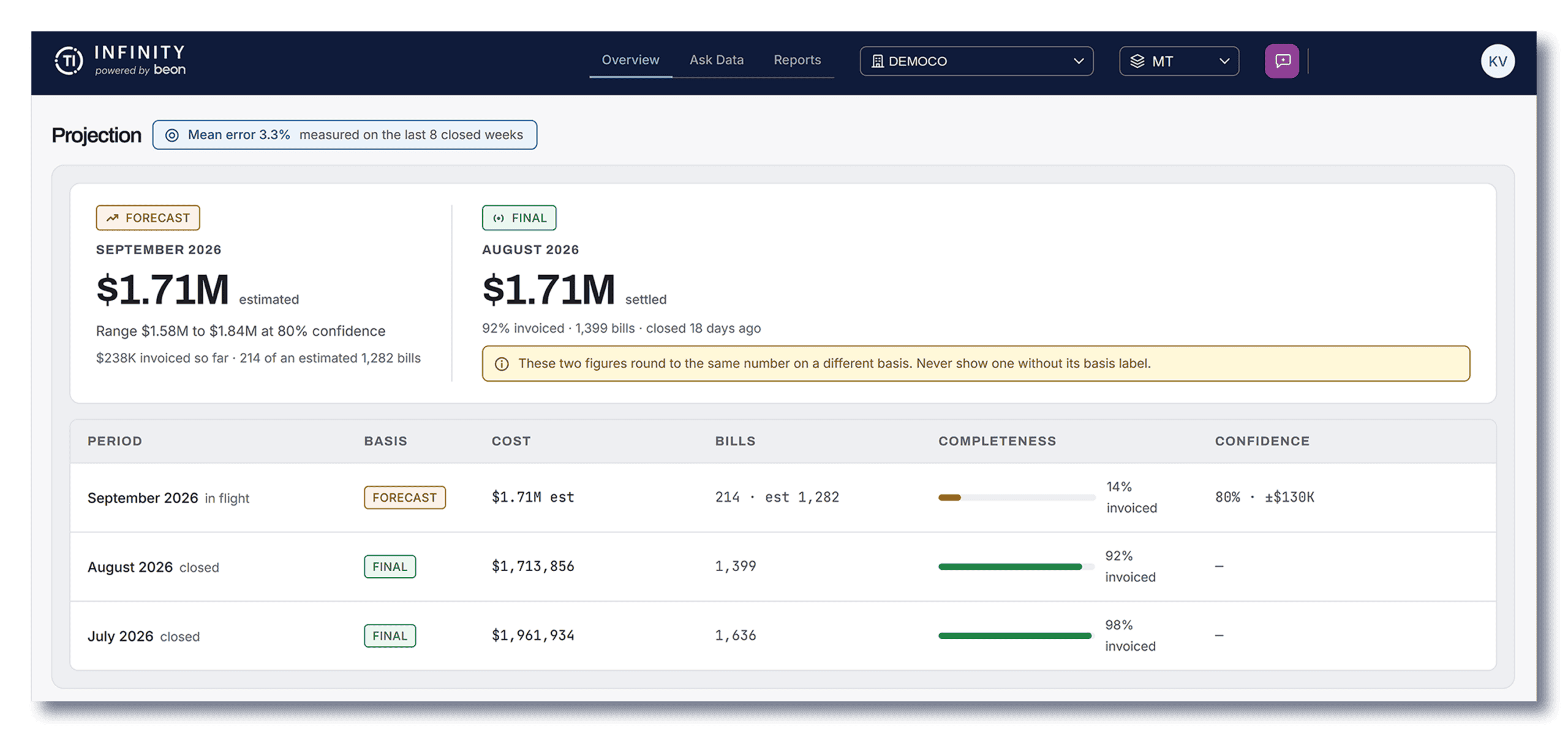Click the COMPLETENESS column header
The image size is (1568, 753).
997,441
